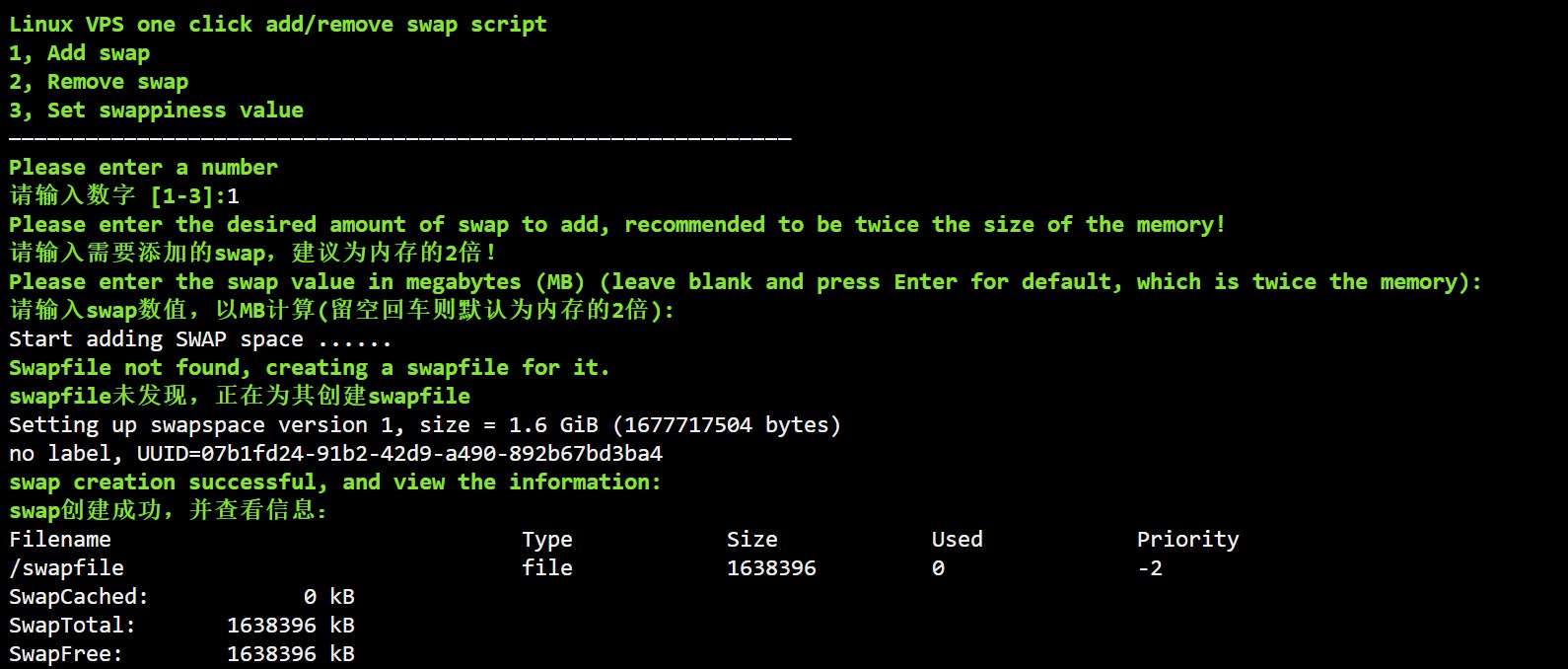Click the "1, Add swap" option
This screenshot has width=1568, height=669.
tap(79, 53)
